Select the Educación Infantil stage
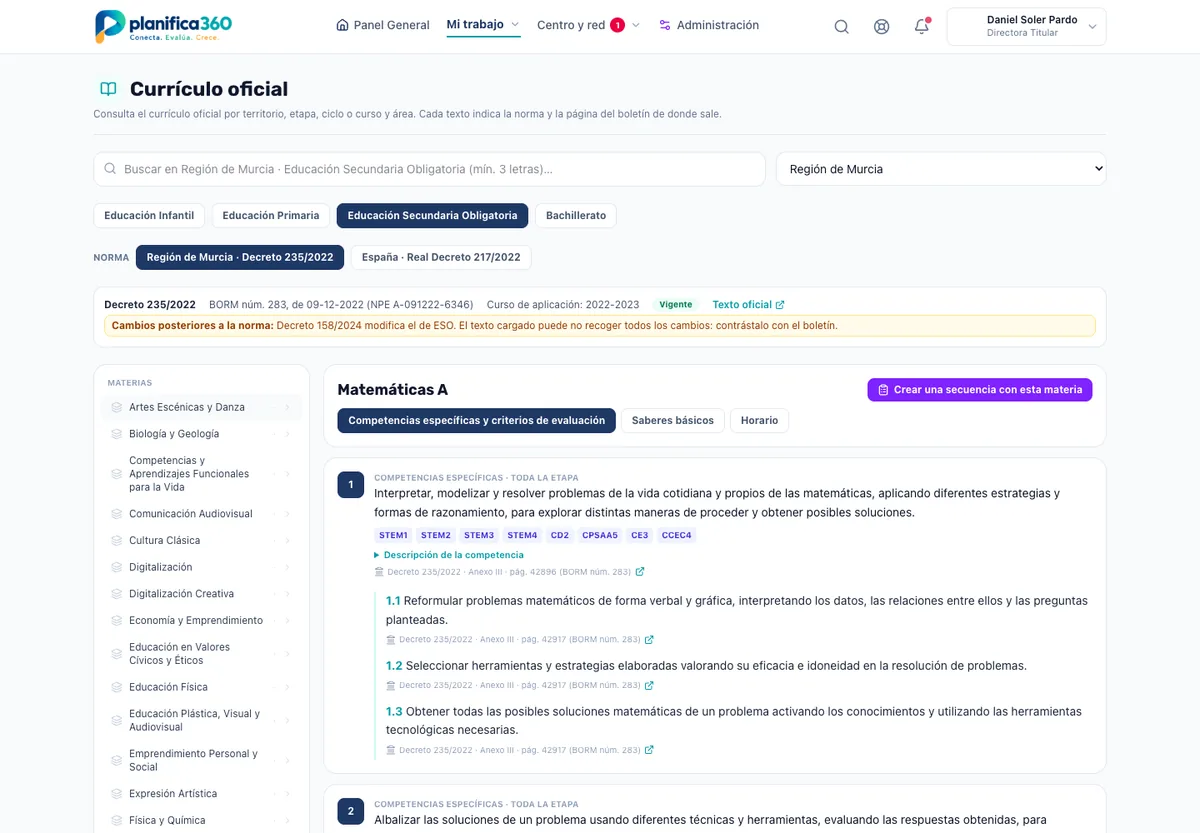Screen dimensions: 1200x833 (x=149, y=215)
